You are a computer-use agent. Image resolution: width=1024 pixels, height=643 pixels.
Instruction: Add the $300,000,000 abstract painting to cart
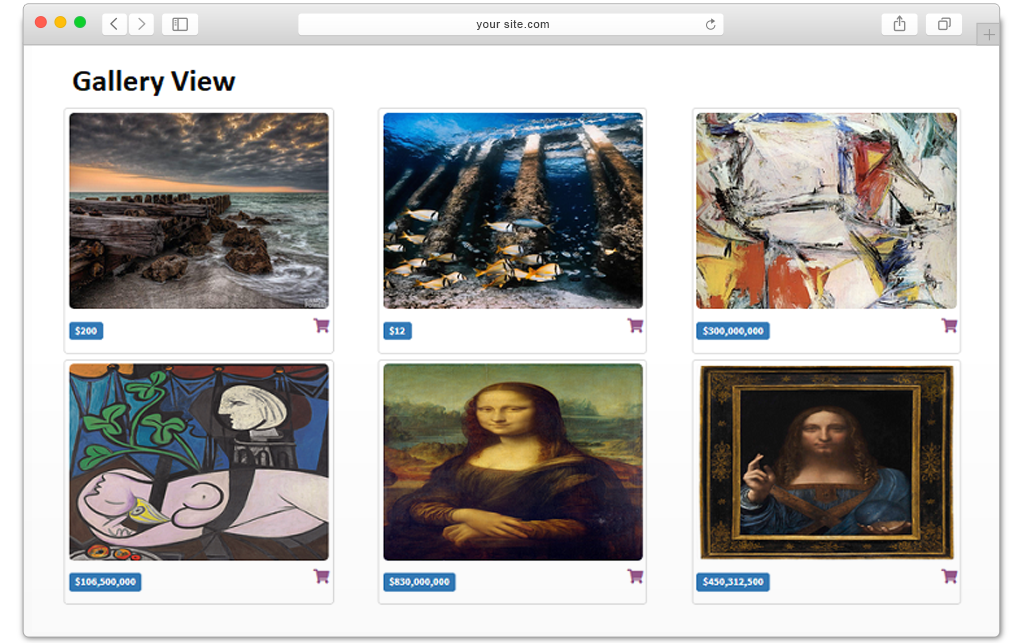pos(950,325)
